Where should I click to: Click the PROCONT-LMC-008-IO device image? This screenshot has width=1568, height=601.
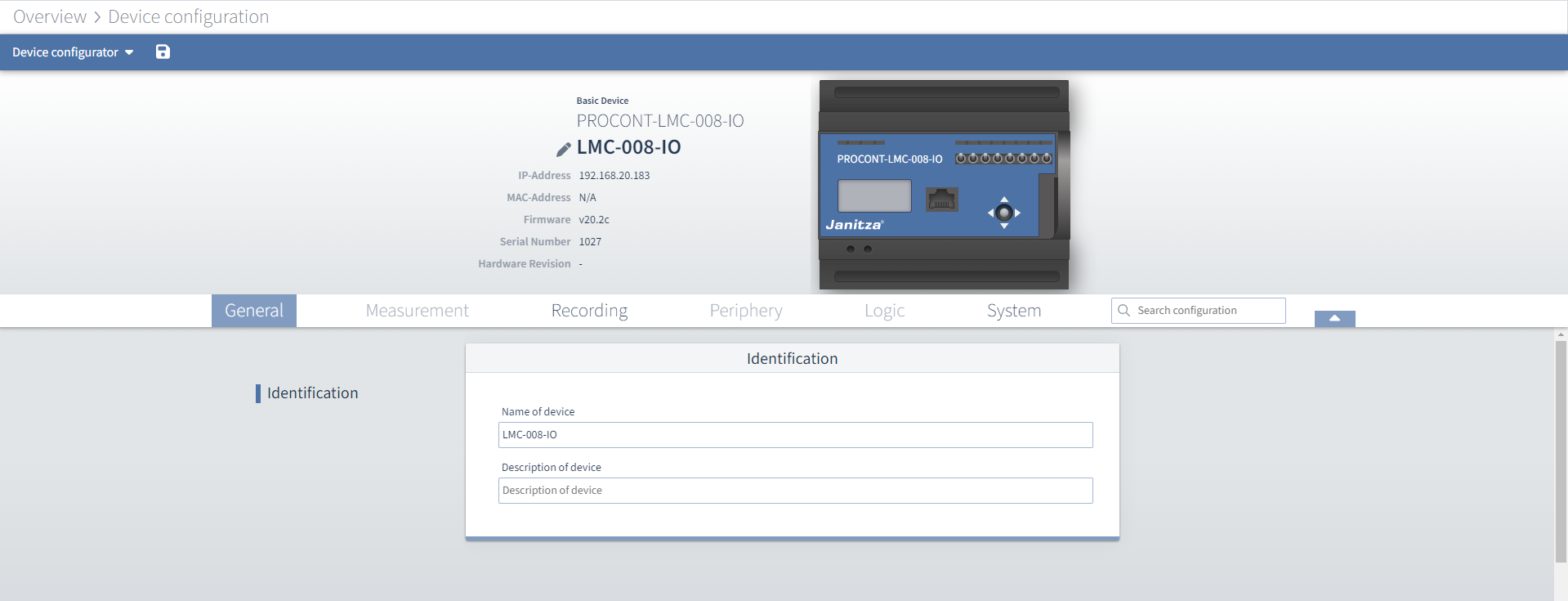[x=944, y=185]
